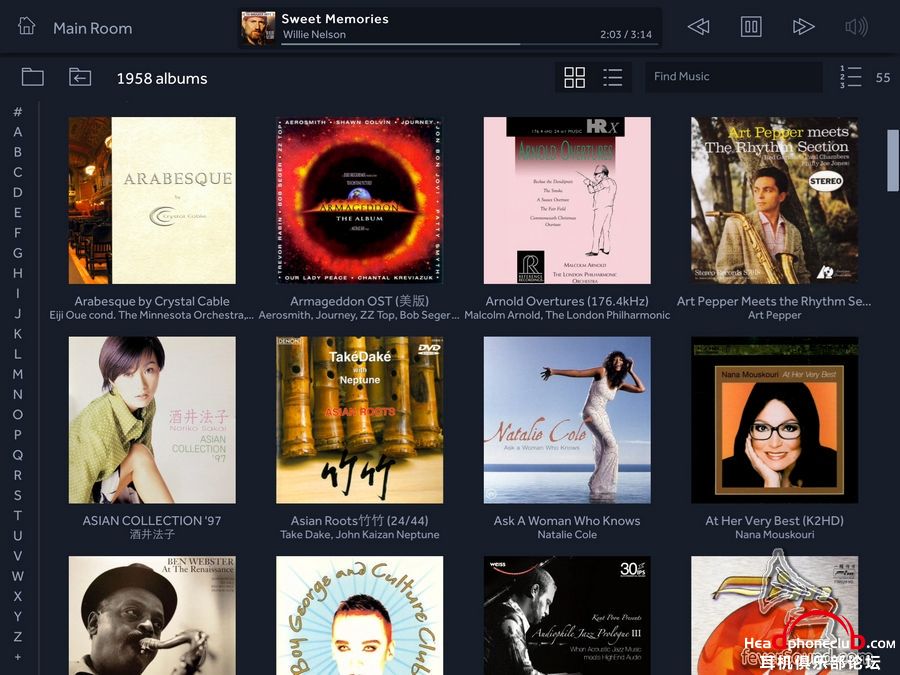Go back with folder arrow icon
The width and height of the screenshot is (900, 675).
coord(80,77)
